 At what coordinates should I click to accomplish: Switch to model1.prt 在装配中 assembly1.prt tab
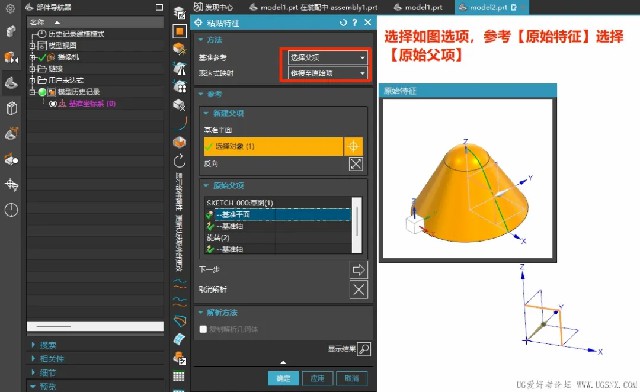[x=313, y=7]
